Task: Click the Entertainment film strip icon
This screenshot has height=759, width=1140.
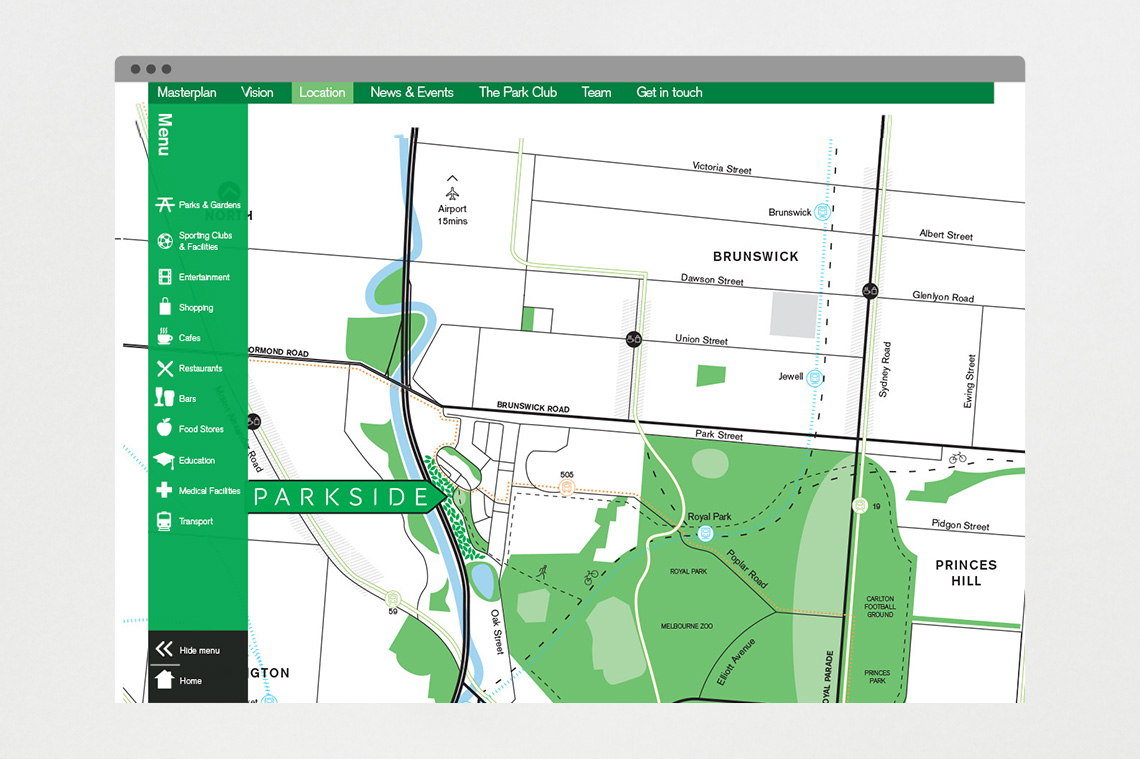Action: tap(164, 277)
